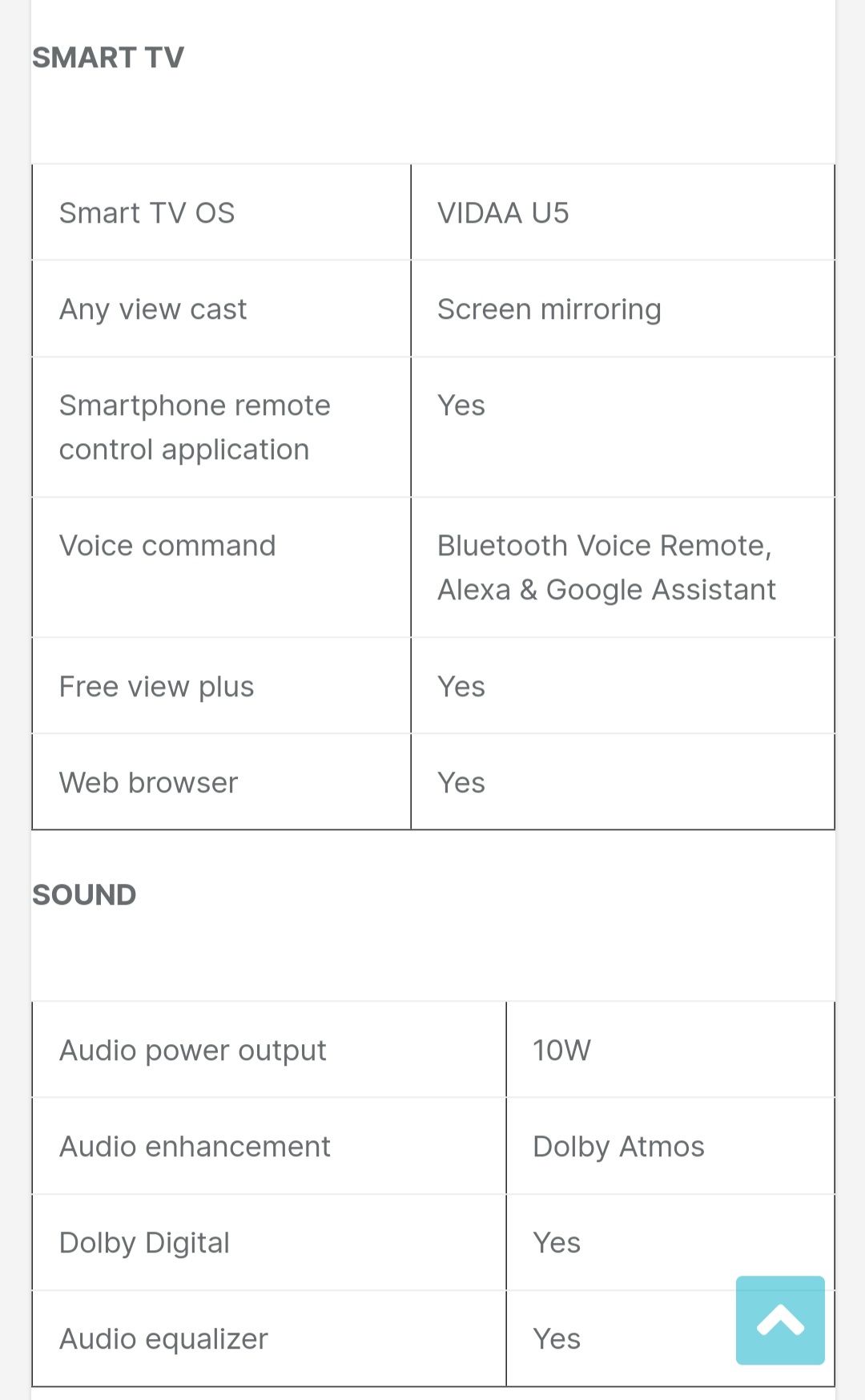Tap Yes value beside Web browser
Screen dimensions: 865x1400
pos(461,783)
